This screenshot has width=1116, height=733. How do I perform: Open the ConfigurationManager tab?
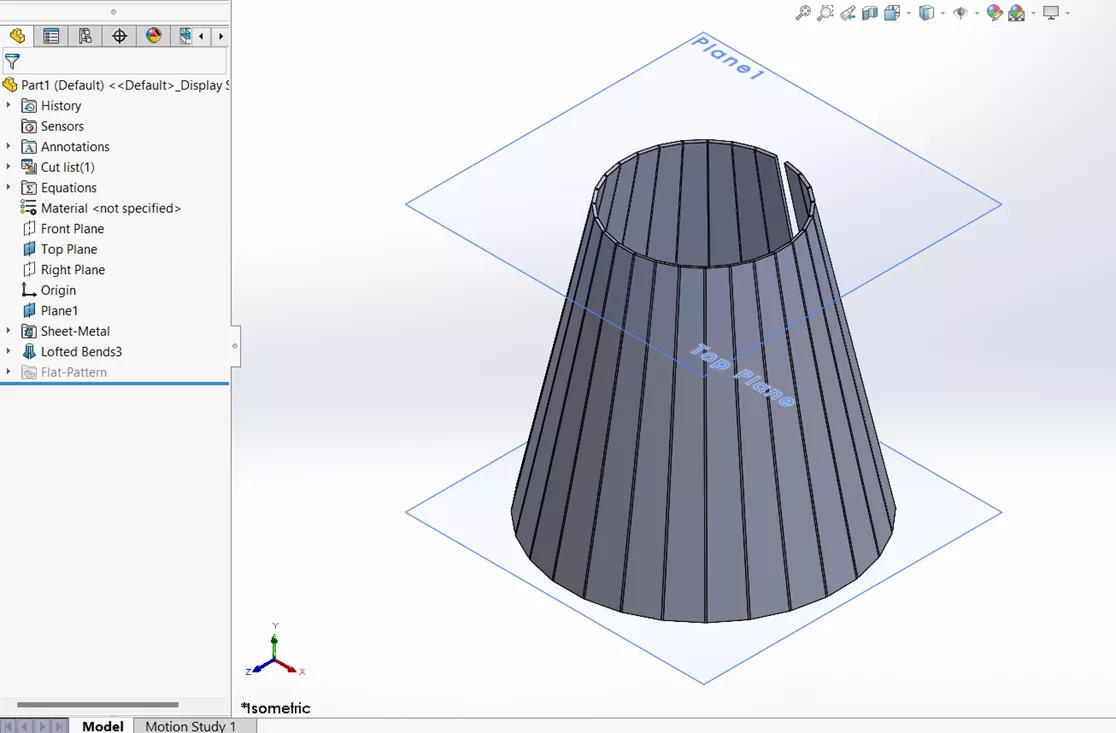click(x=85, y=36)
